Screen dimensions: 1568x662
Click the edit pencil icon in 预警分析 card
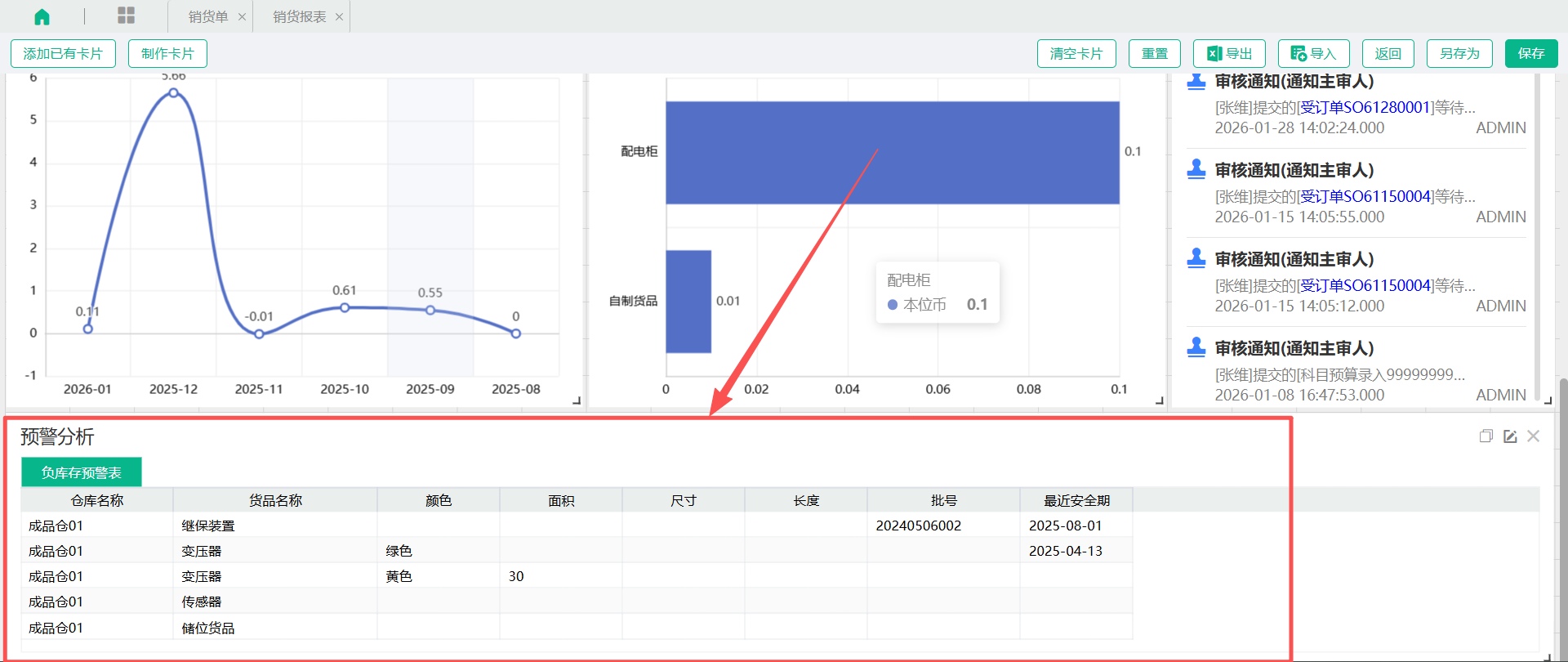coord(1510,436)
